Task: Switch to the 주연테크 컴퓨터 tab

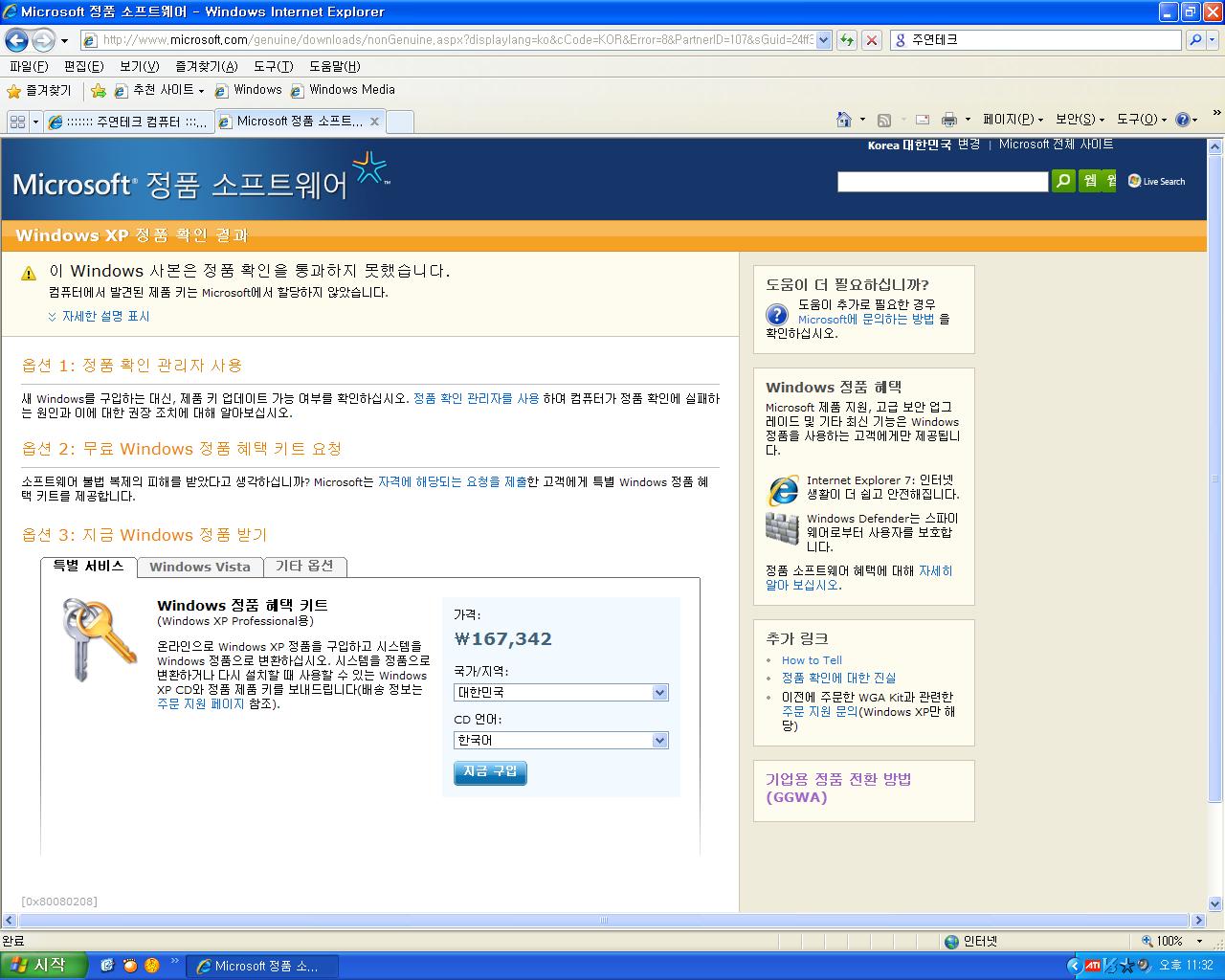Action: (129, 122)
